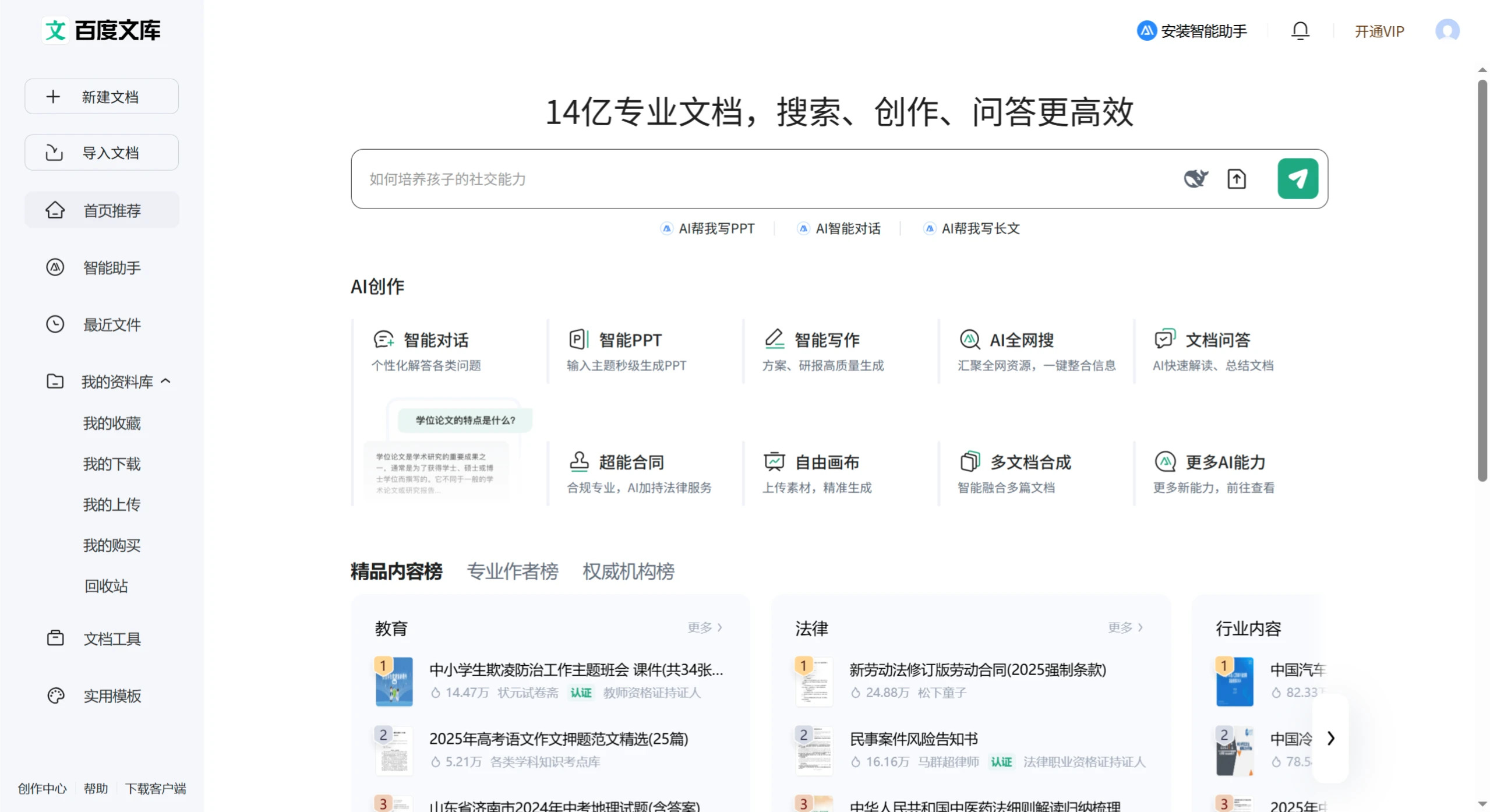Click the notification bell icon
1490x812 pixels.
(1300, 31)
